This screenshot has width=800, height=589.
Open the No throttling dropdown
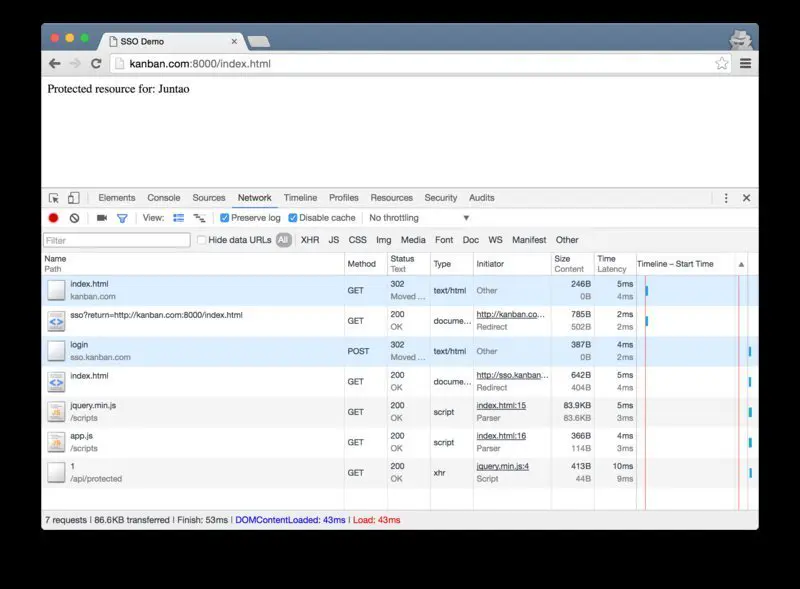pos(419,218)
